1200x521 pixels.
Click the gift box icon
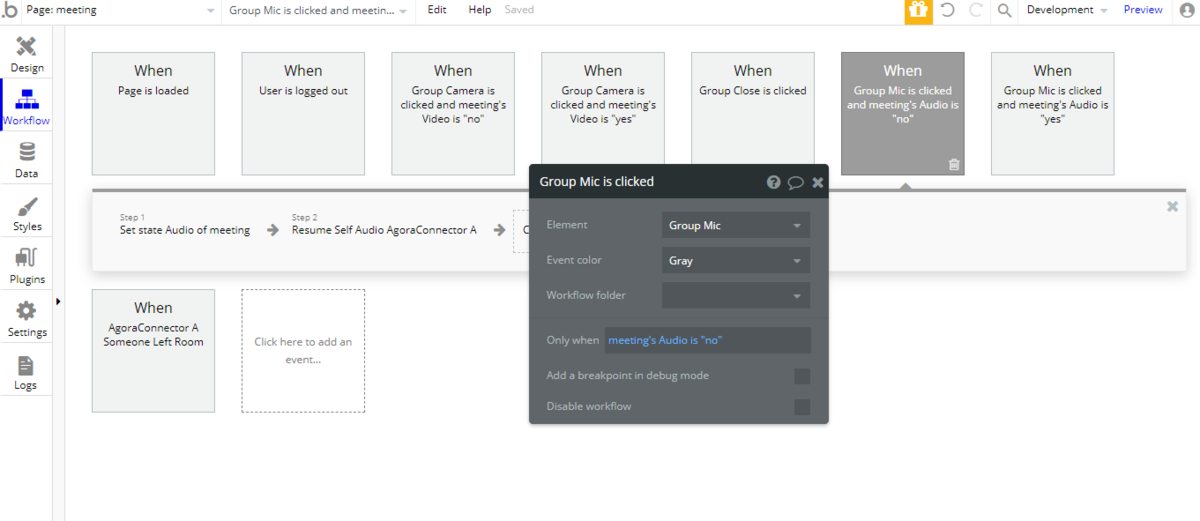pos(918,10)
